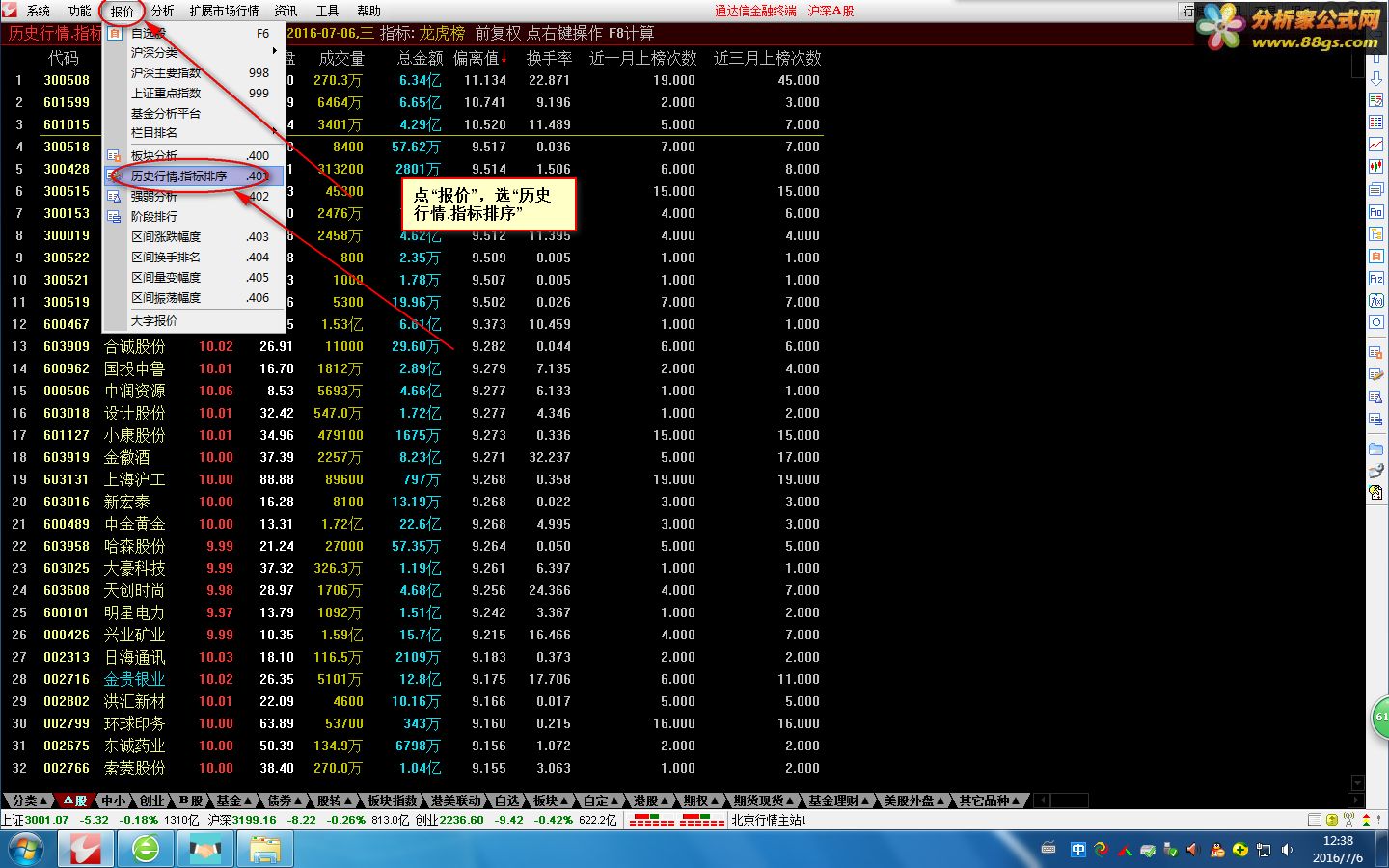This screenshot has height=868, width=1389.
Task: Select 大字报价 menu entry
Action: tap(195, 320)
